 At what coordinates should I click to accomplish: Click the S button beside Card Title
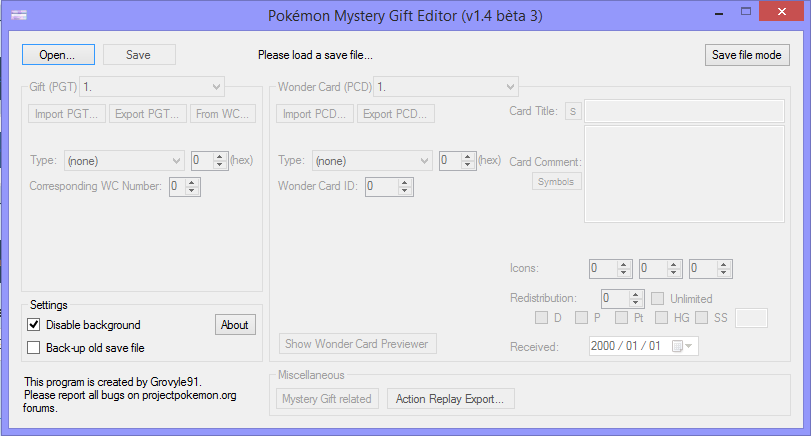pos(573,111)
